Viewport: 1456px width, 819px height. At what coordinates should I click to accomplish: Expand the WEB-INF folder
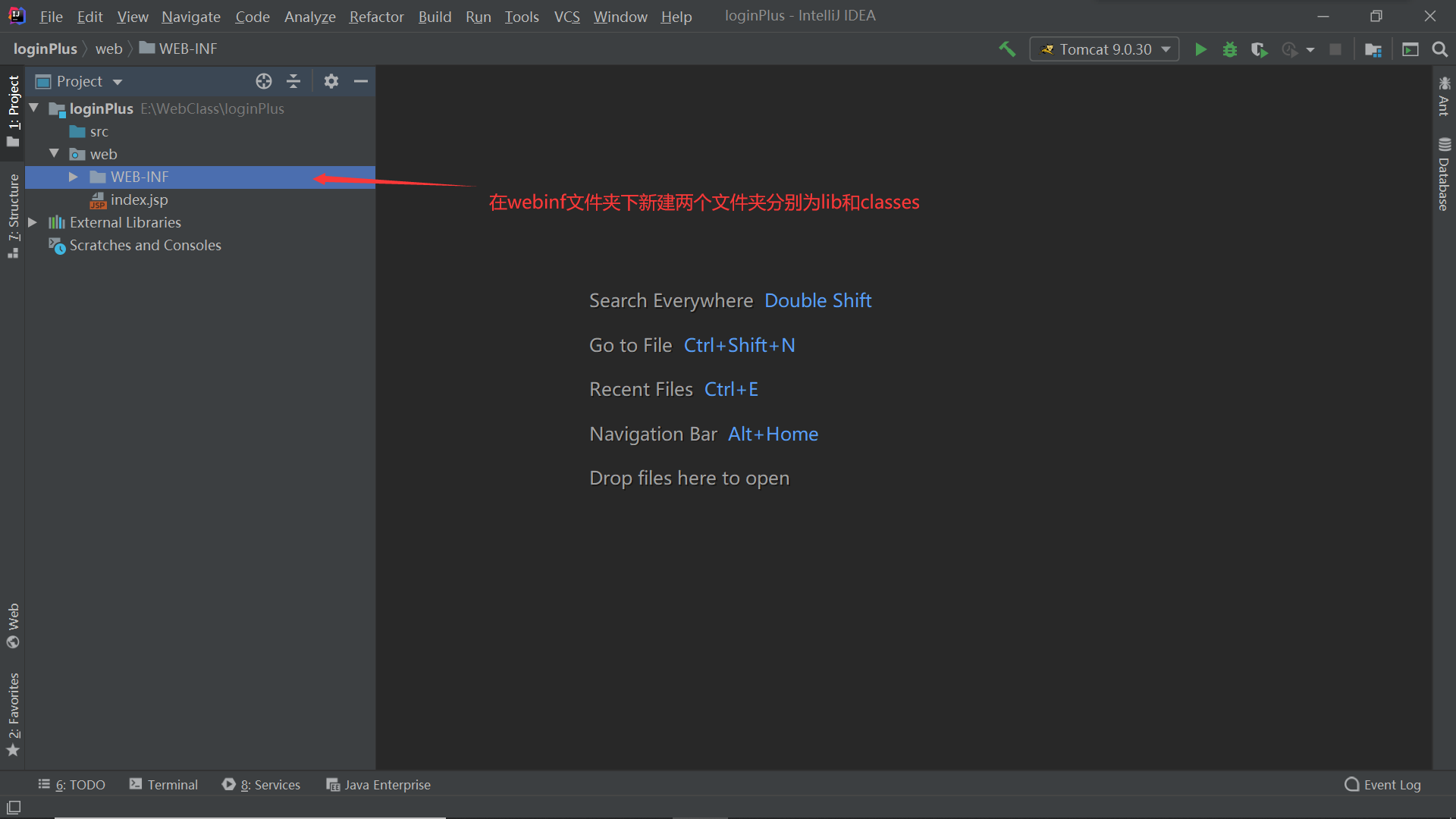pos(74,177)
